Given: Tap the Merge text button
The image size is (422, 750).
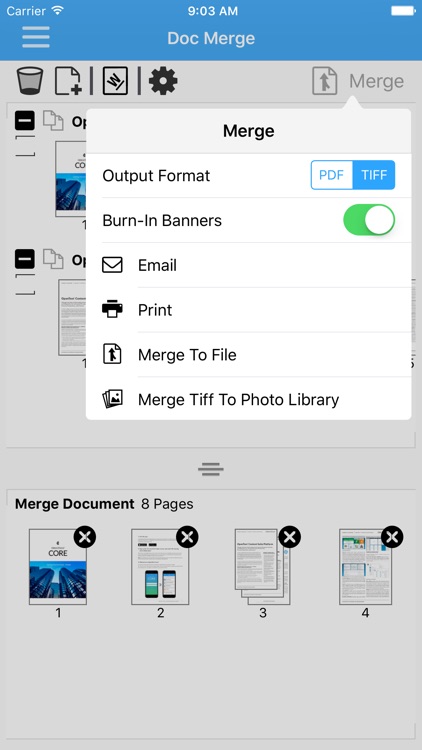Looking at the screenshot, I should tap(377, 81).
